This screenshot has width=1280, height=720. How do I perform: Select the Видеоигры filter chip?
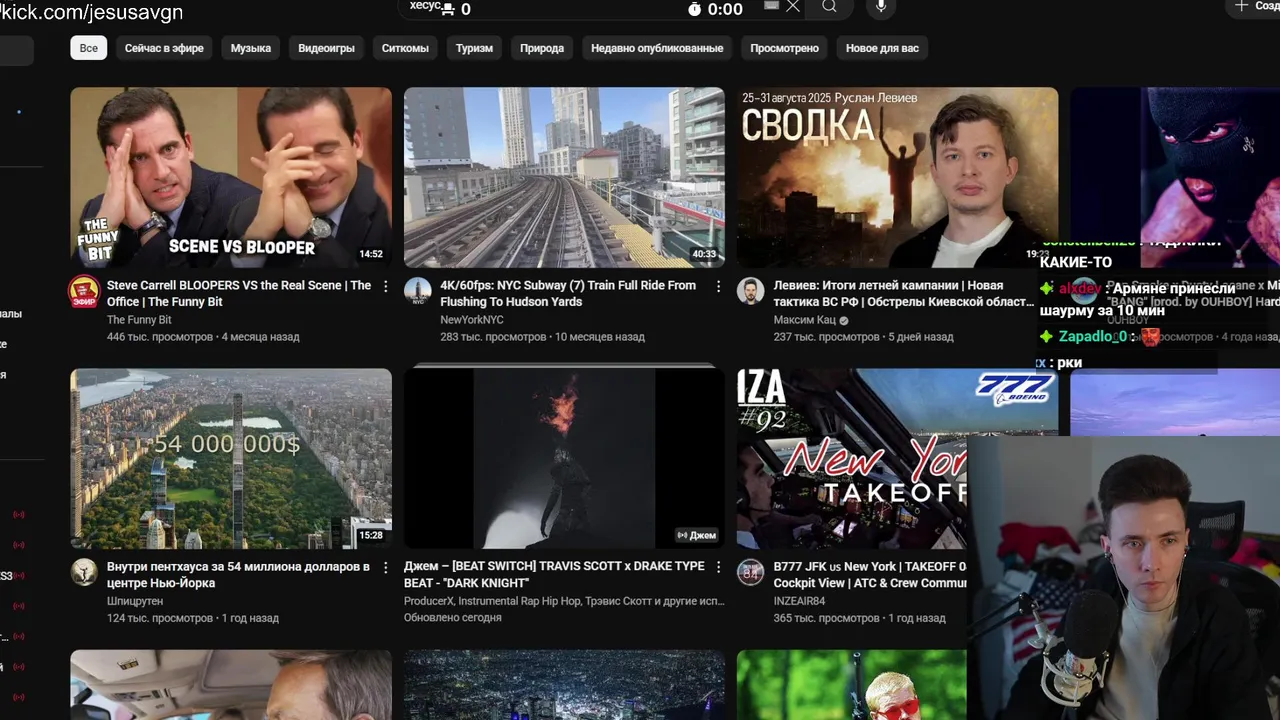tap(327, 48)
